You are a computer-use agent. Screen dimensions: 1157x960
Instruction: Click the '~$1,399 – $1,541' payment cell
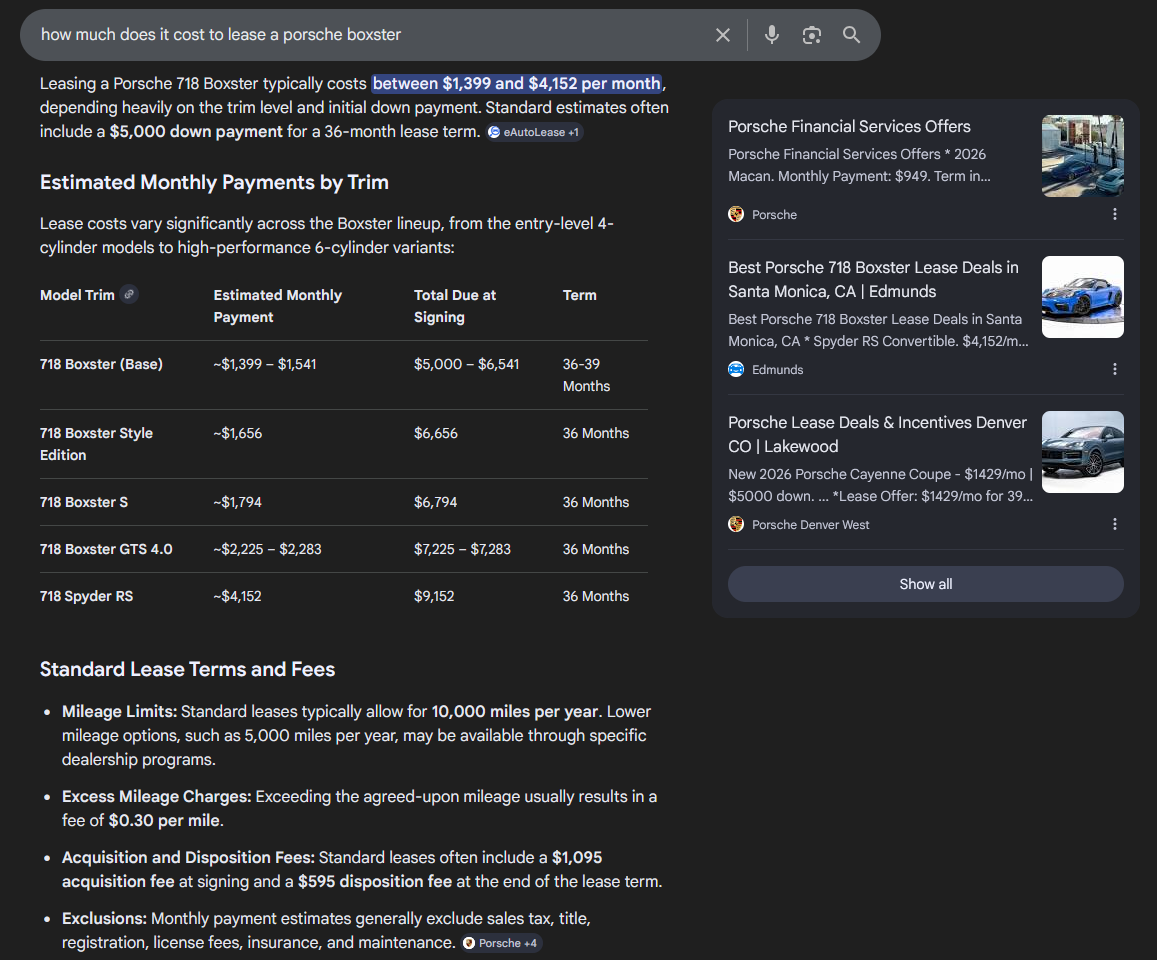pos(264,364)
